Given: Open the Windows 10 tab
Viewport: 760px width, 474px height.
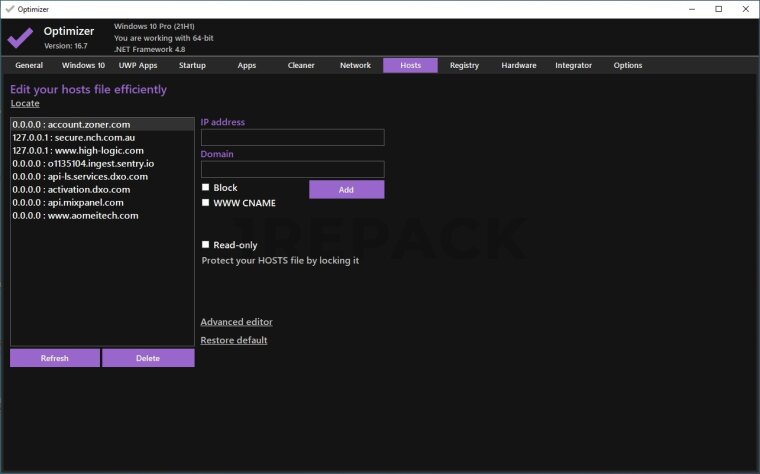Looking at the screenshot, I should click(x=83, y=66).
